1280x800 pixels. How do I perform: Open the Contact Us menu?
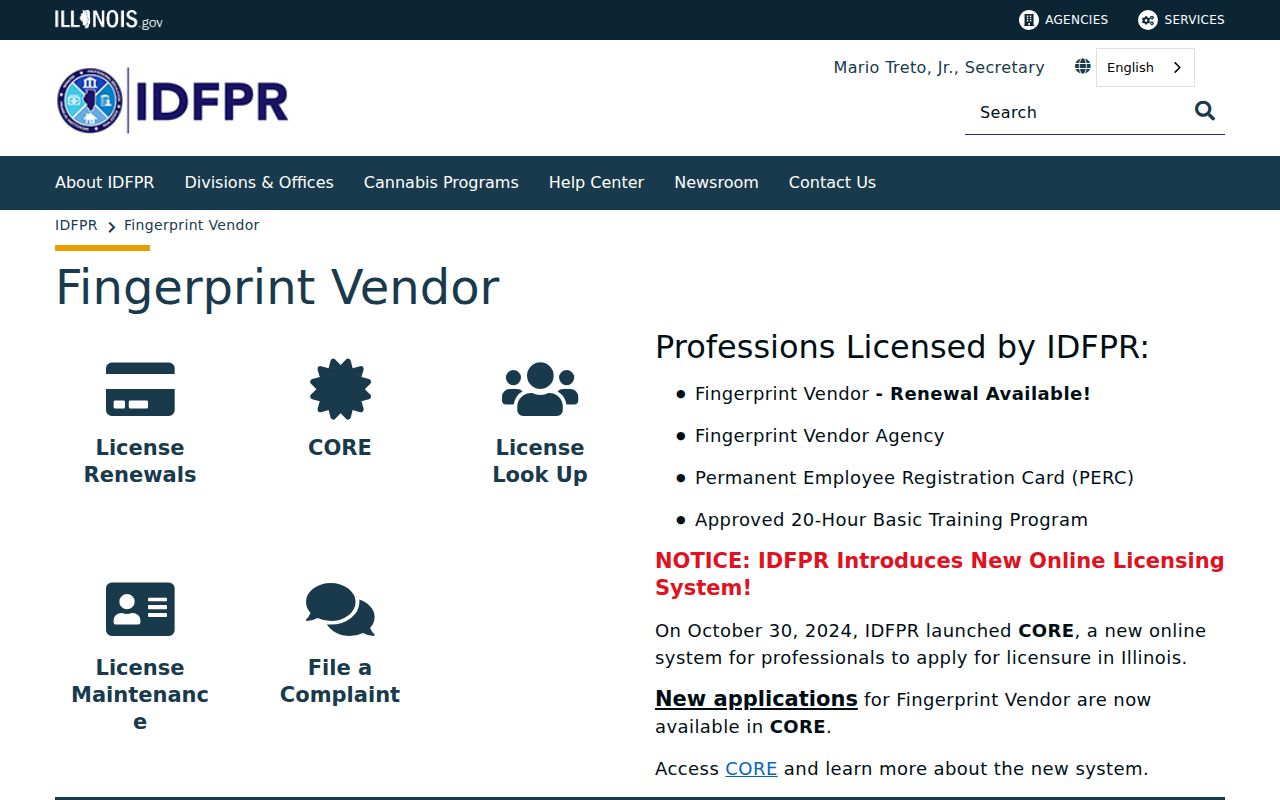[832, 183]
